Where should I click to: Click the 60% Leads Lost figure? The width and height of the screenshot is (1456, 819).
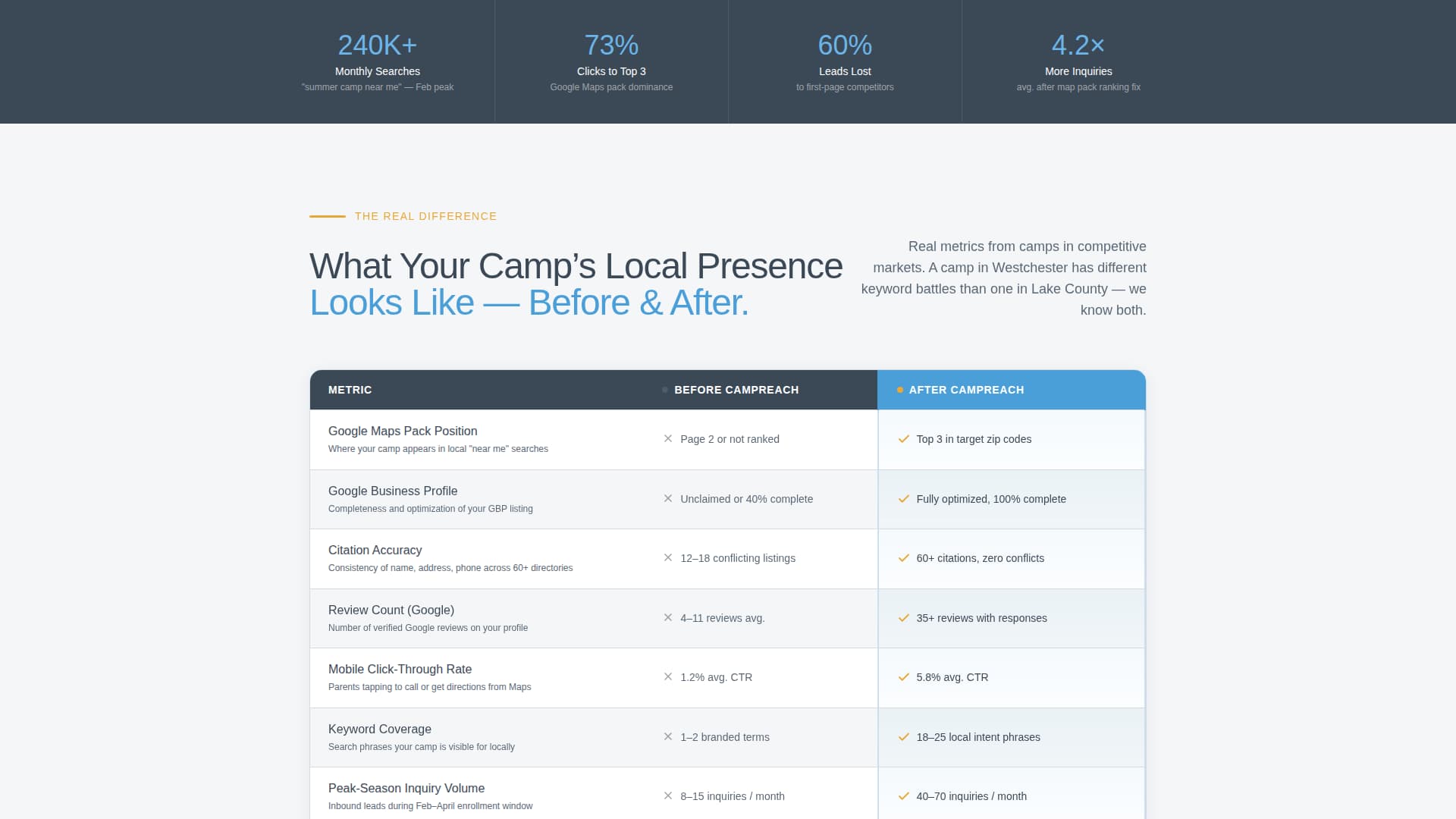pos(845,45)
